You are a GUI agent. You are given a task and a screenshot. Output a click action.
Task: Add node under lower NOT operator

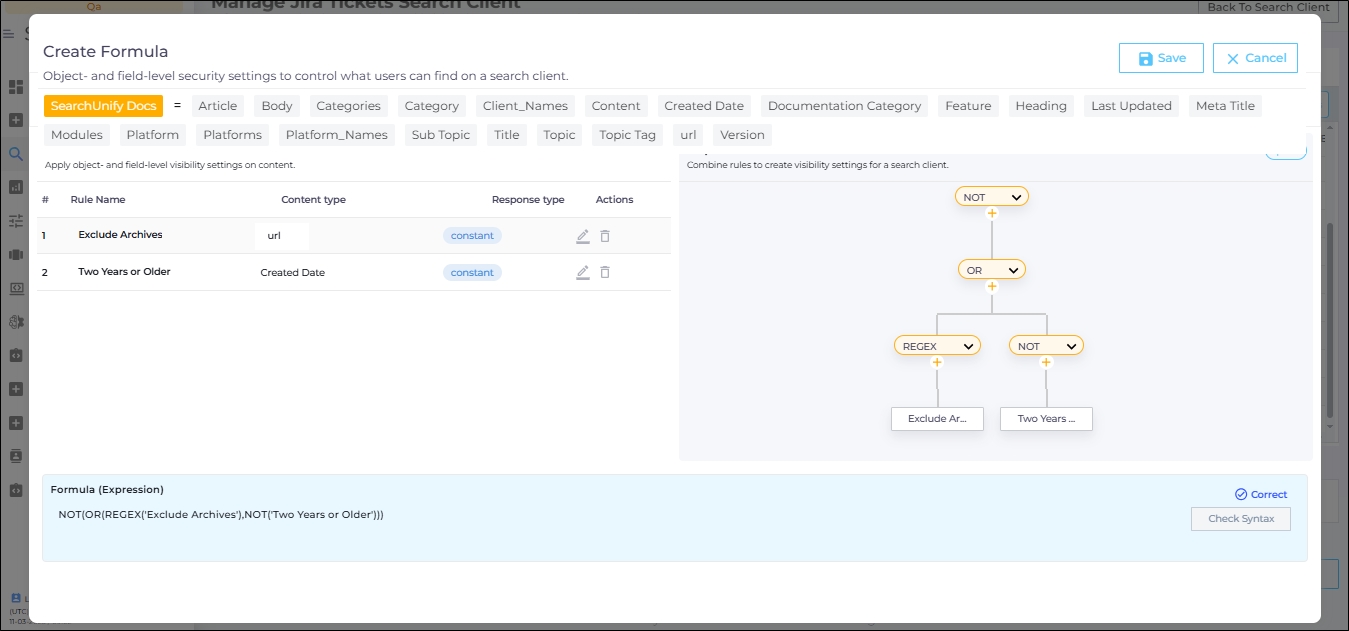pyautogui.click(x=1046, y=362)
